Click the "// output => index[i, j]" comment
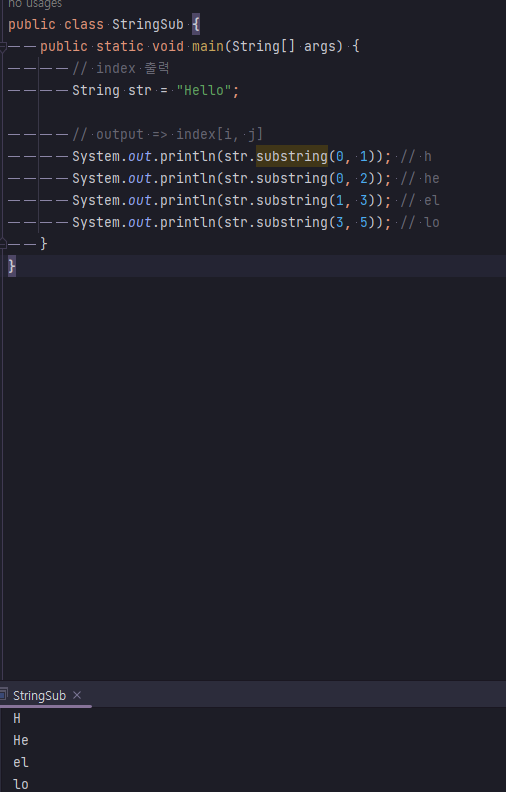 168,134
